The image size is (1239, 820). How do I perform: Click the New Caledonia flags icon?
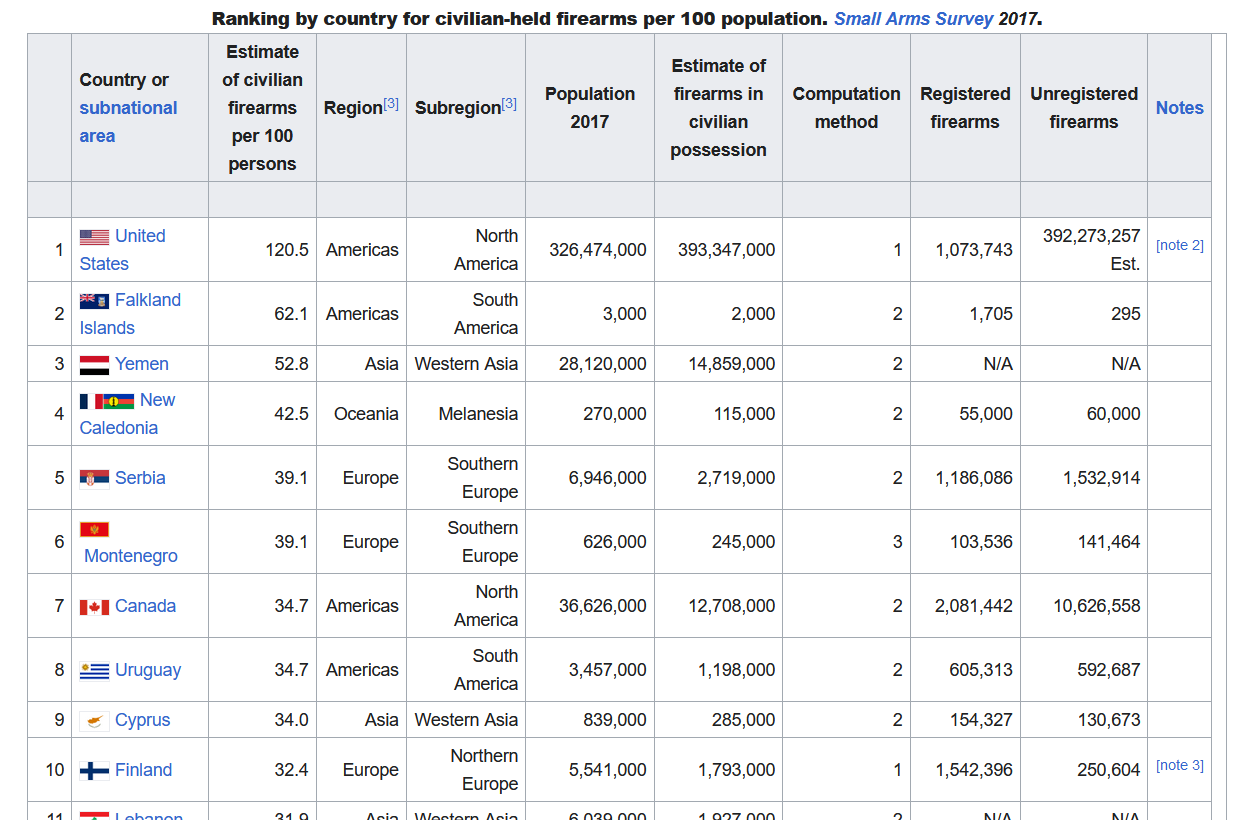(x=107, y=401)
